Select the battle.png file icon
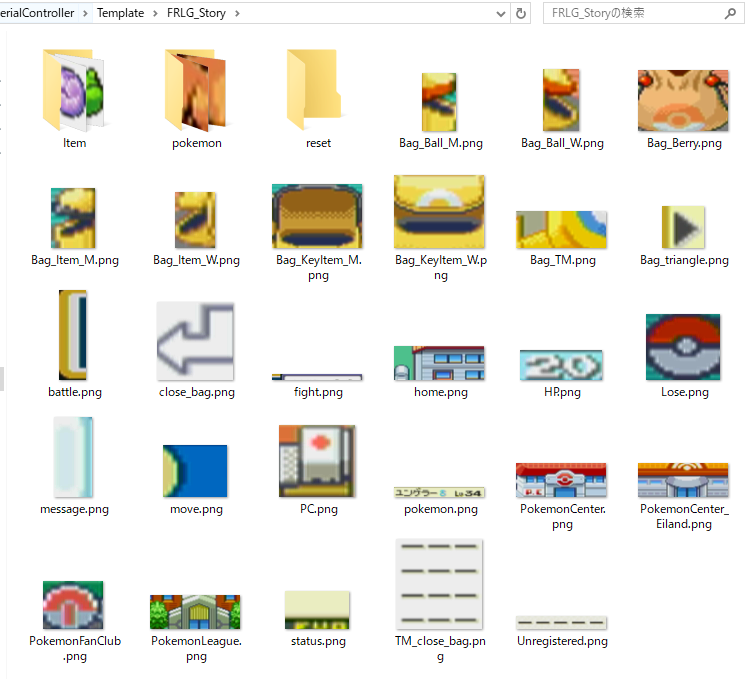This screenshot has height=679, width=752. pyautogui.click(x=73, y=335)
